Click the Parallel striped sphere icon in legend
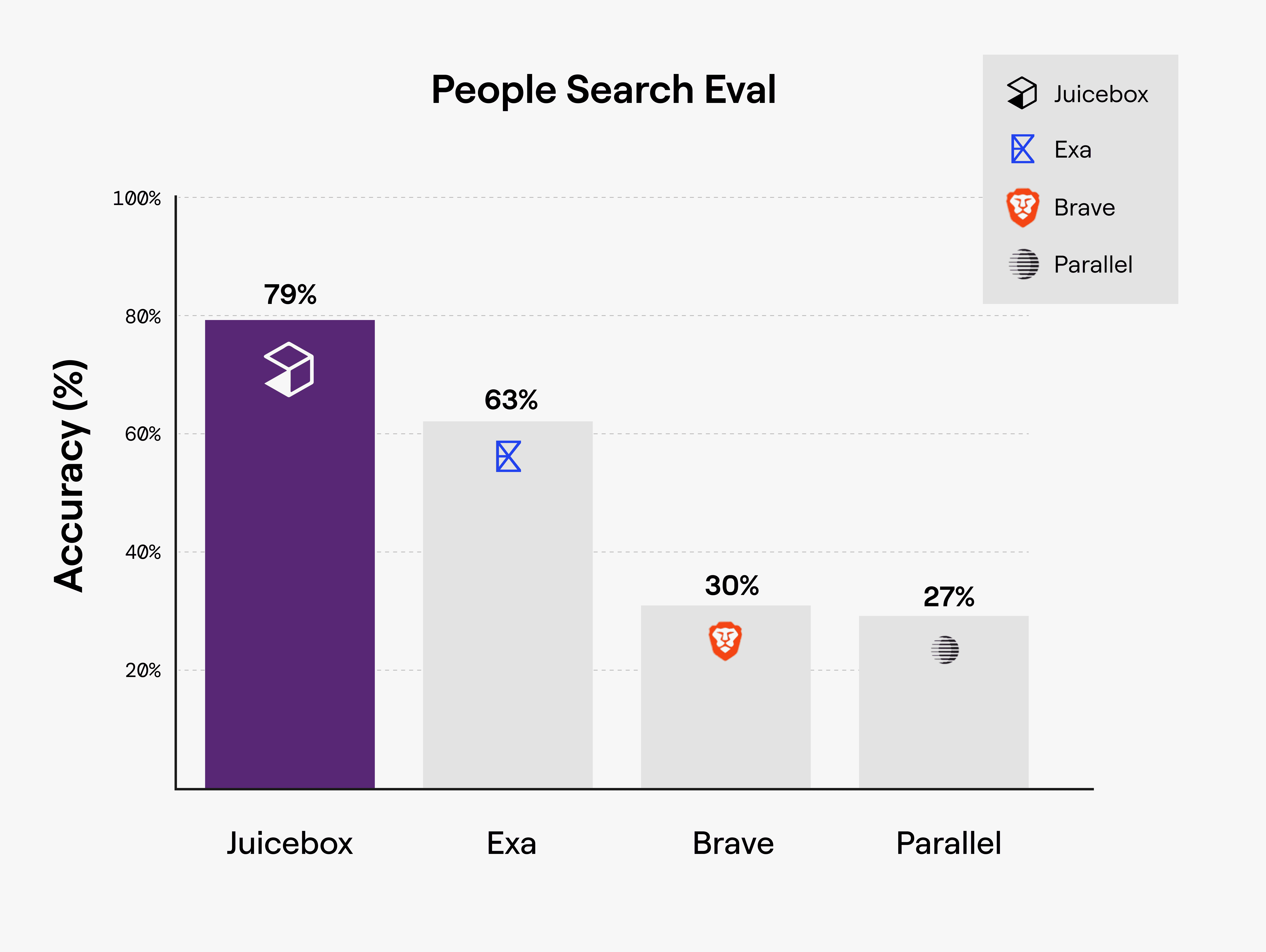1266x952 pixels. point(1023,264)
